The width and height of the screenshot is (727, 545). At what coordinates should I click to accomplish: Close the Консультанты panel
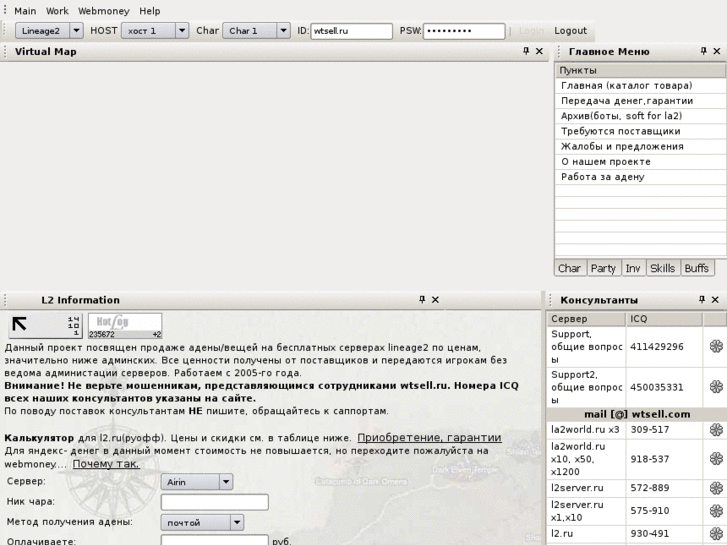pyautogui.click(x=715, y=300)
